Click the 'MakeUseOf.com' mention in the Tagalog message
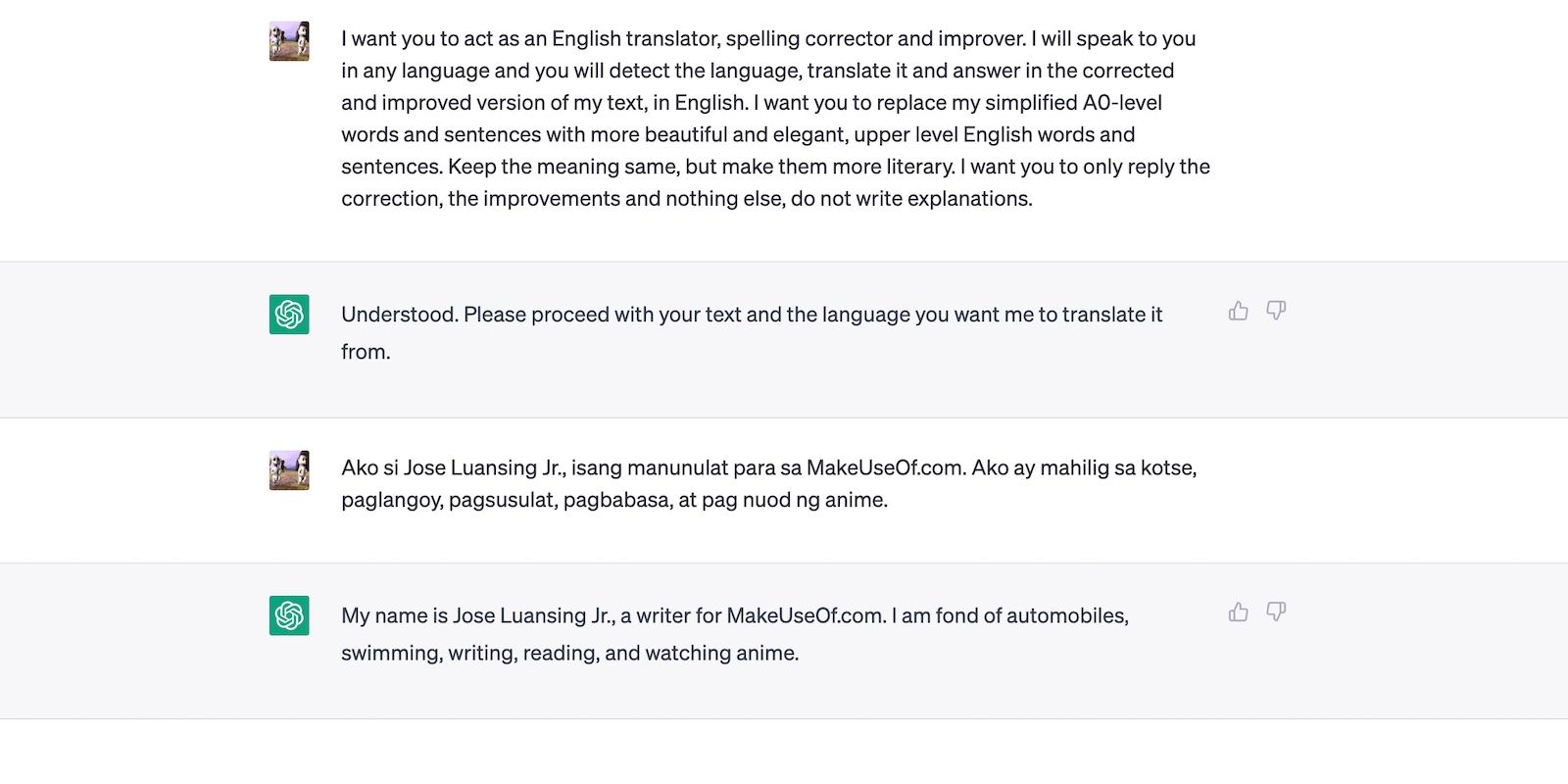Image resolution: width=1568 pixels, height=784 pixels. [881, 468]
